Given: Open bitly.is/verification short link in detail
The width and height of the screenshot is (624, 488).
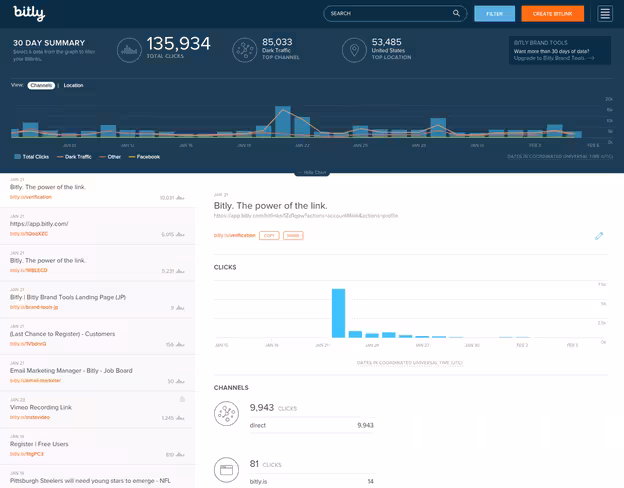Looking at the screenshot, I should point(234,236).
